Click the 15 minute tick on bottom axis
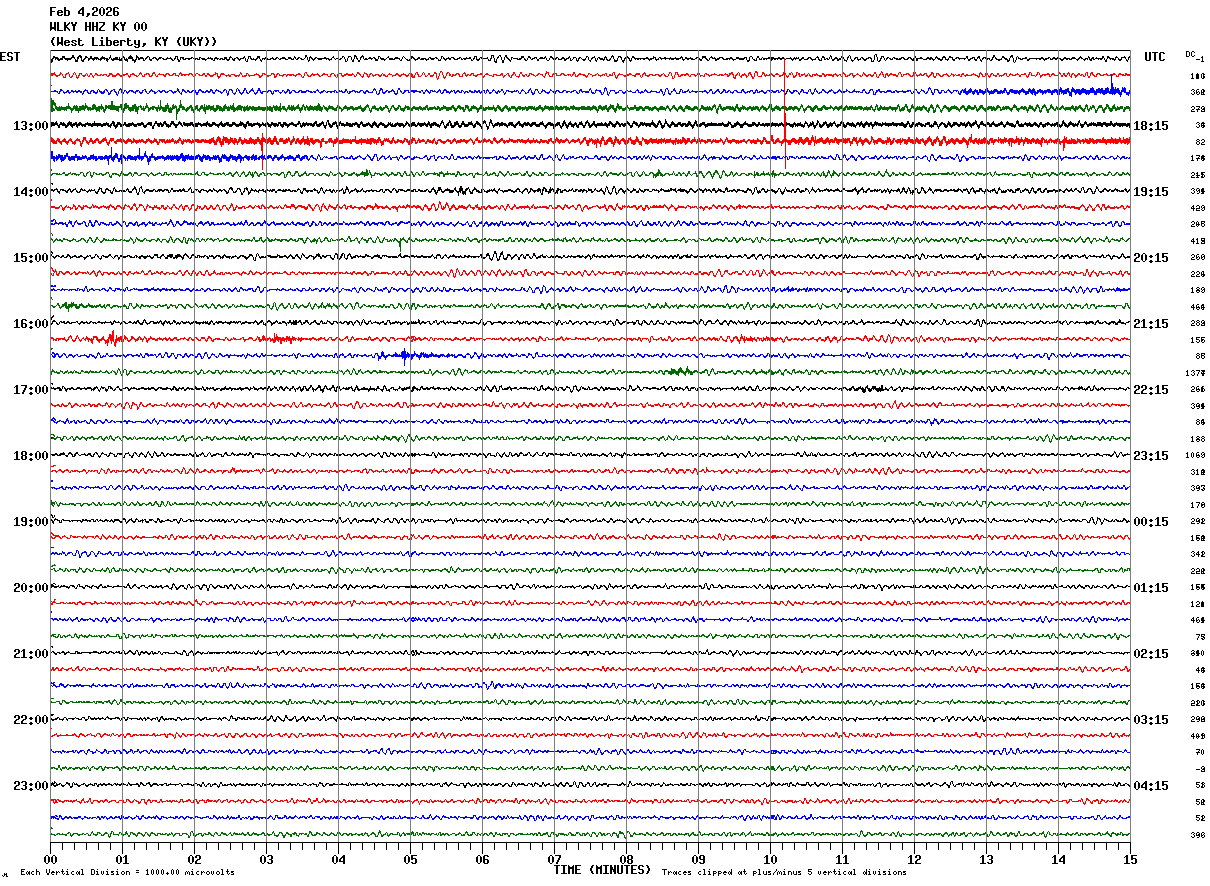Screen dimensions: 1210x886 point(1130,860)
